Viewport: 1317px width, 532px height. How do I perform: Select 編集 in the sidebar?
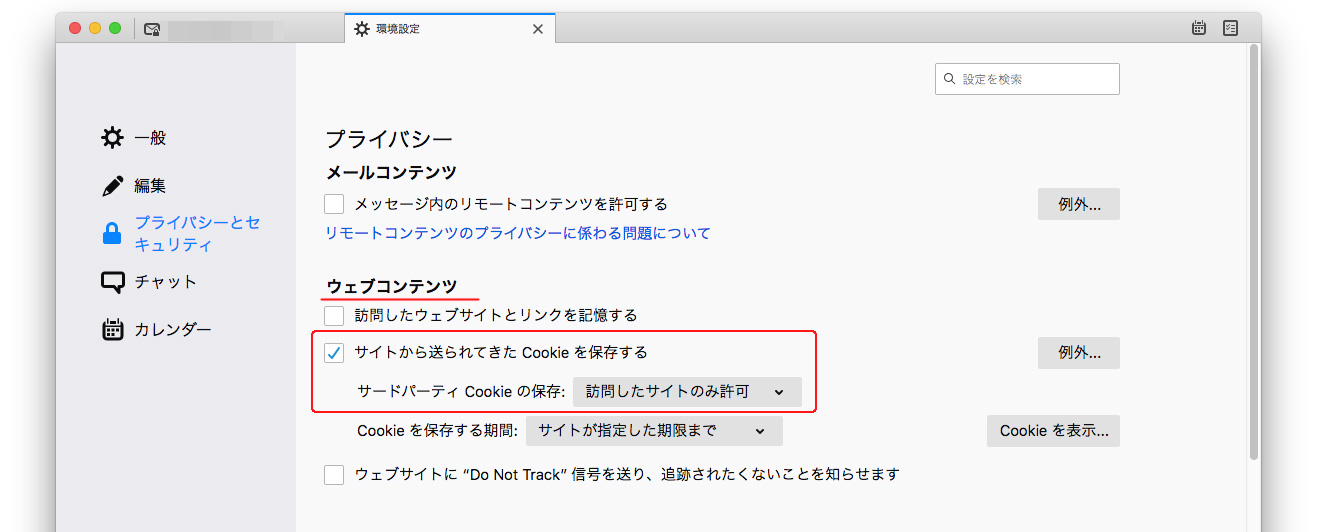click(x=150, y=186)
